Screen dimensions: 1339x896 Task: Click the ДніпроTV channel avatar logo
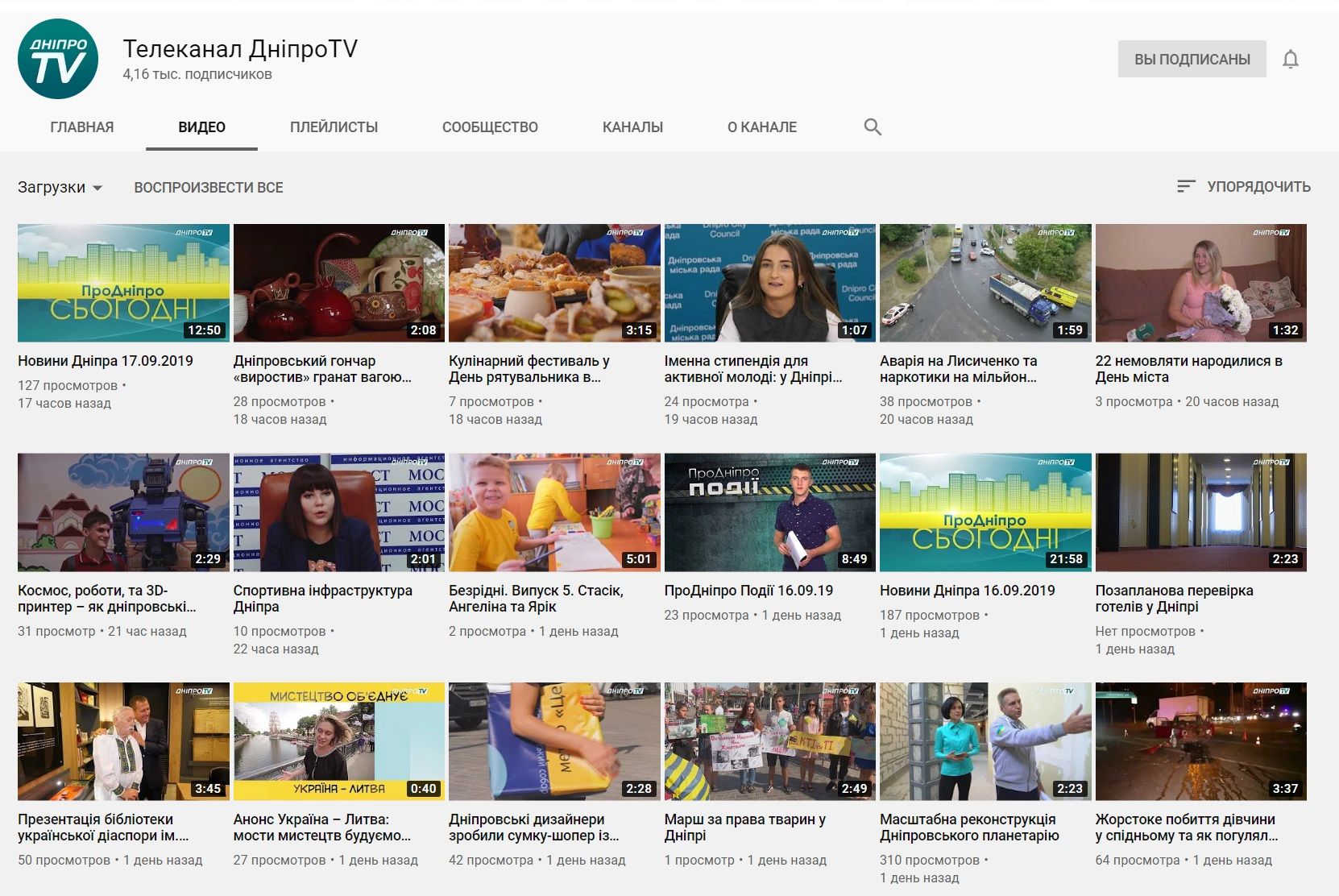[58, 60]
